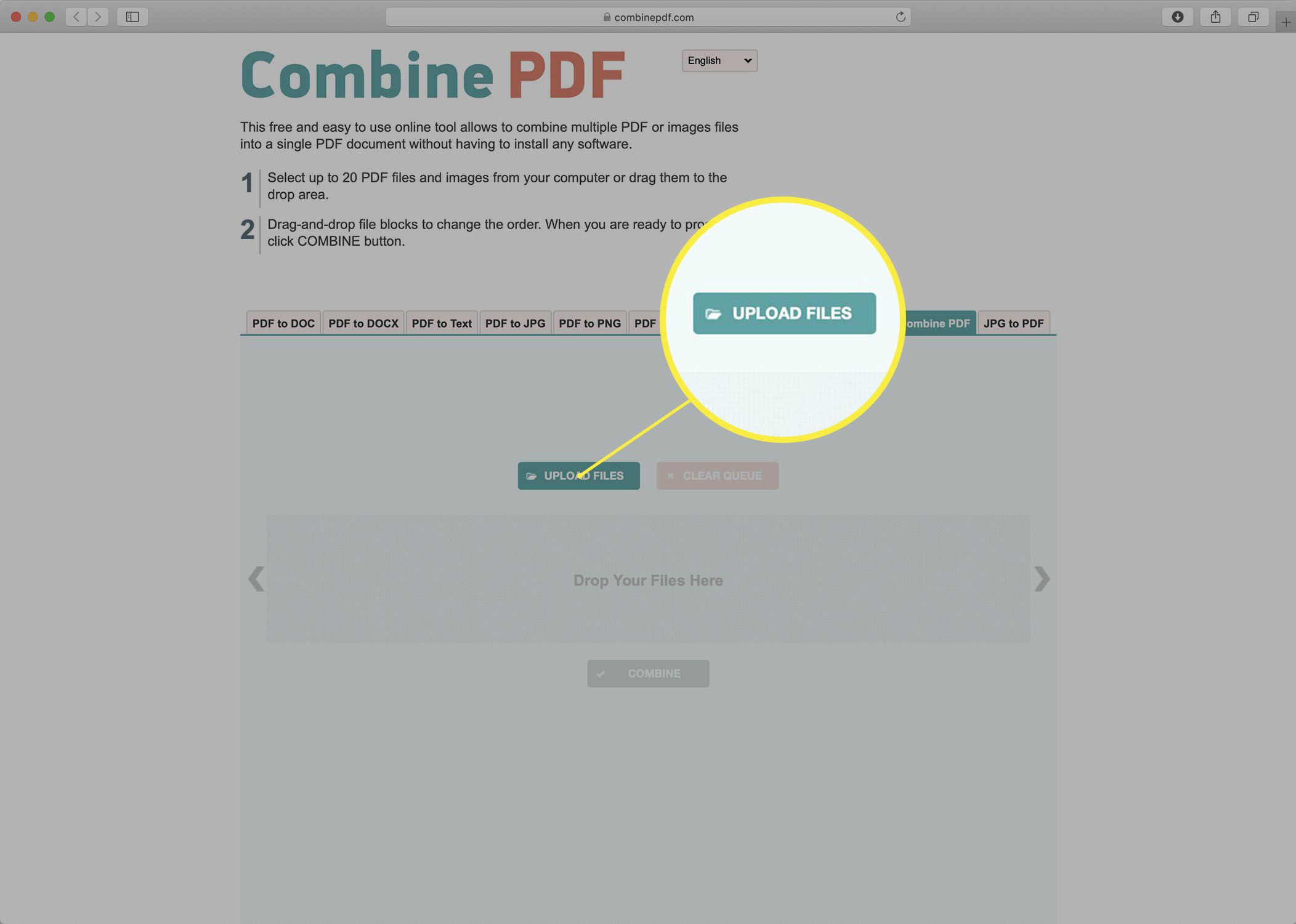Click the PDF to Text tab

[x=440, y=322]
